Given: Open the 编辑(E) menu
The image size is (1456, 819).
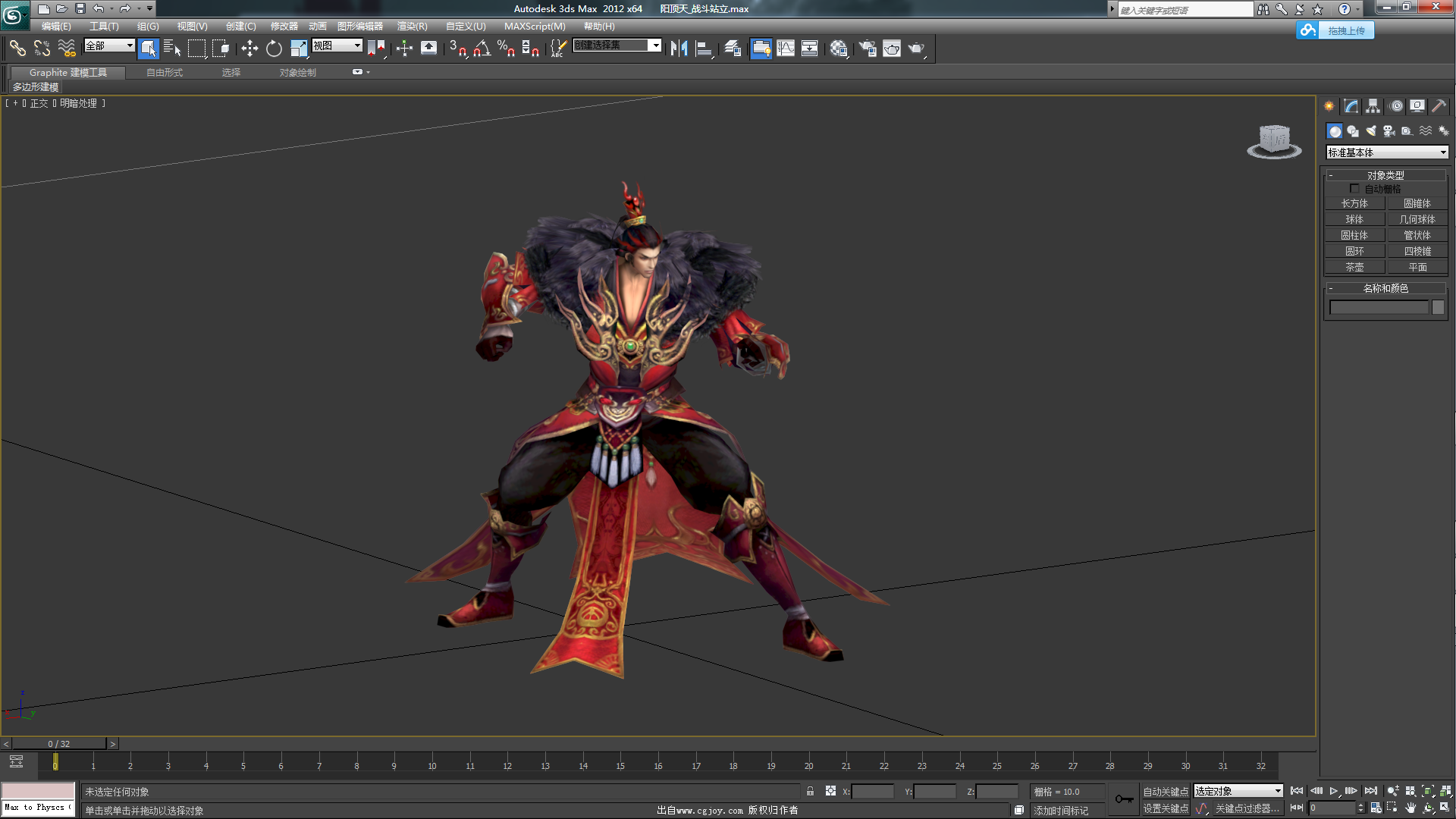Looking at the screenshot, I should pos(56,27).
